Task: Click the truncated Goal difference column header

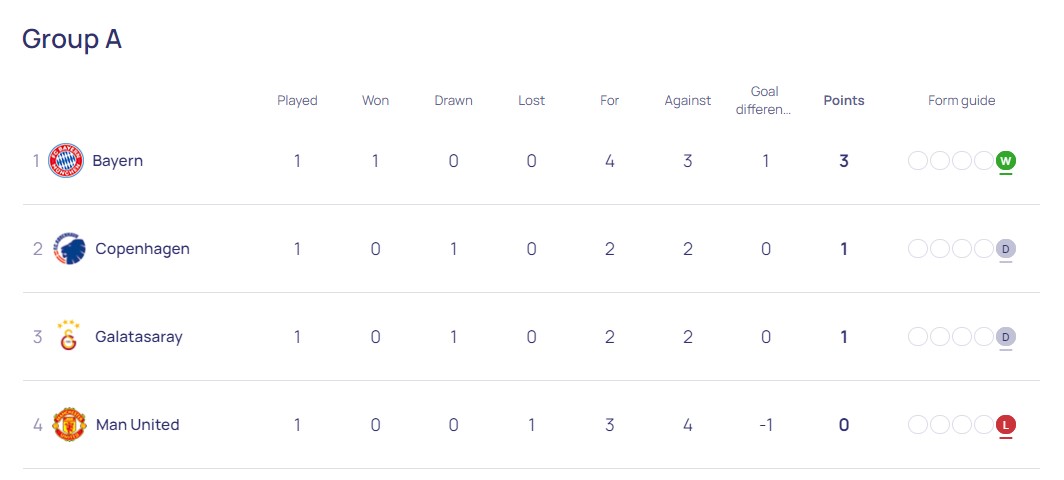Action: tap(764, 100)
